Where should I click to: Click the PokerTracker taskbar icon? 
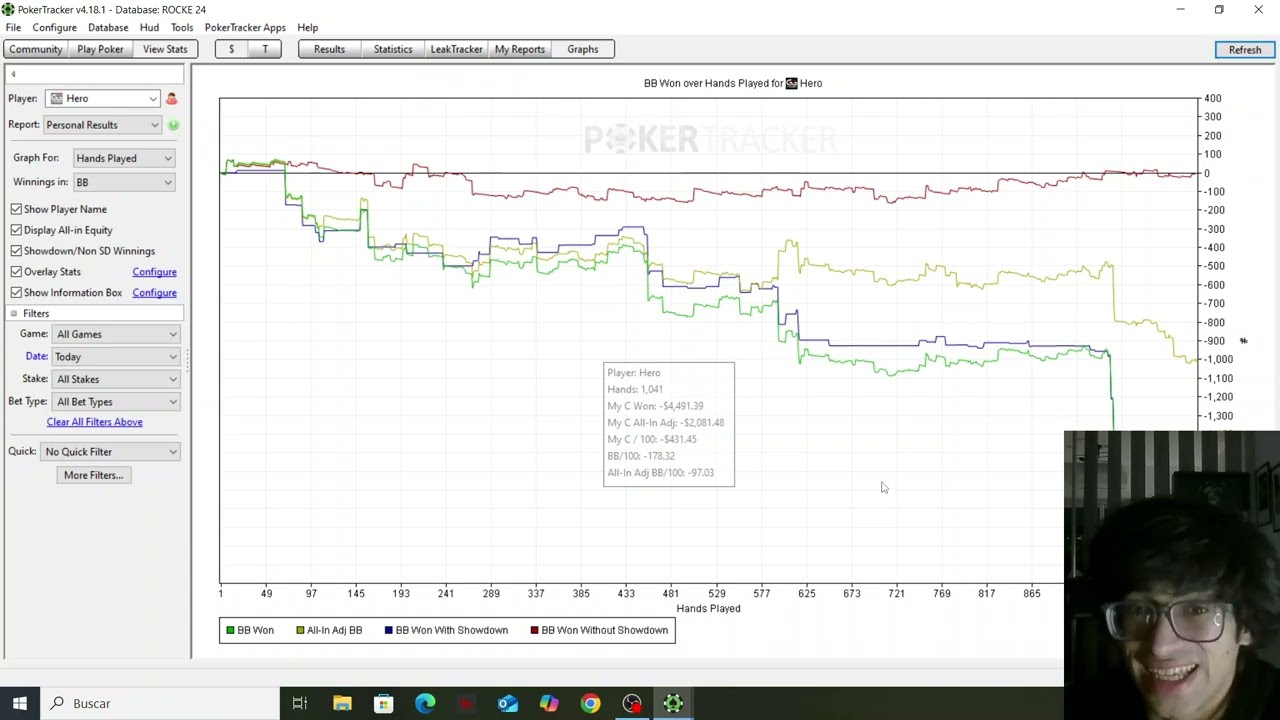pyautogui.click(x=673, y=703)
